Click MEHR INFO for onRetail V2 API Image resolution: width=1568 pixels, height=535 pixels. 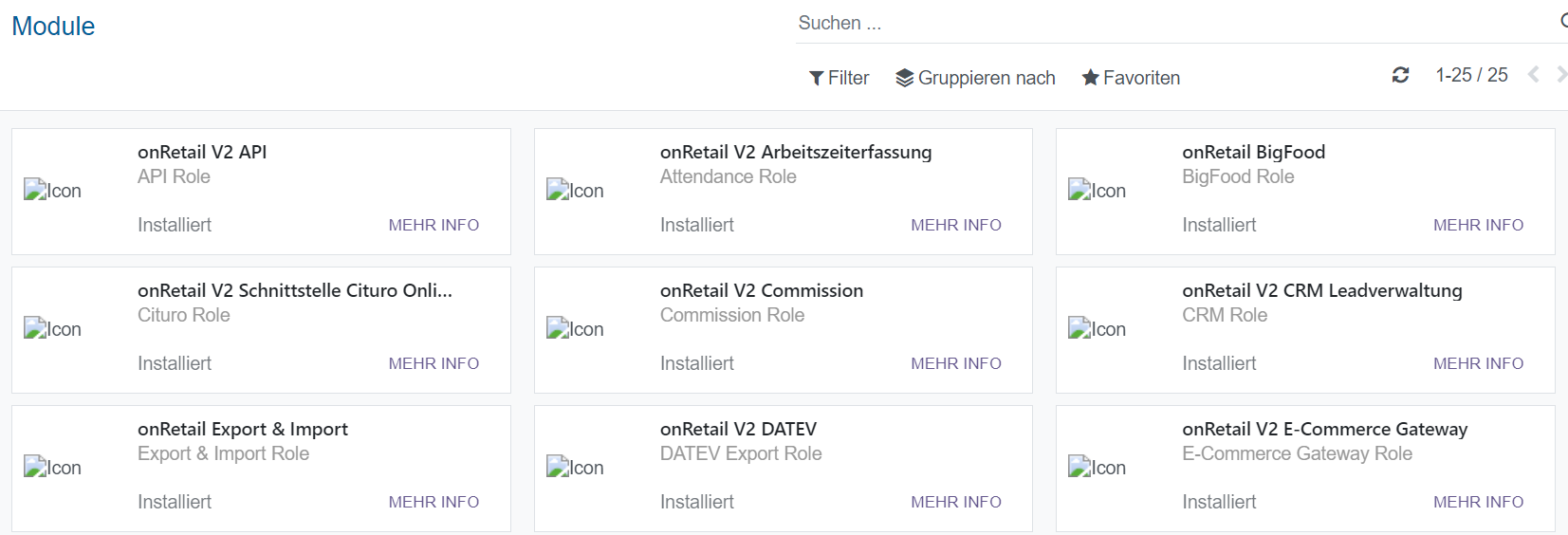click(x=434, y=225)
